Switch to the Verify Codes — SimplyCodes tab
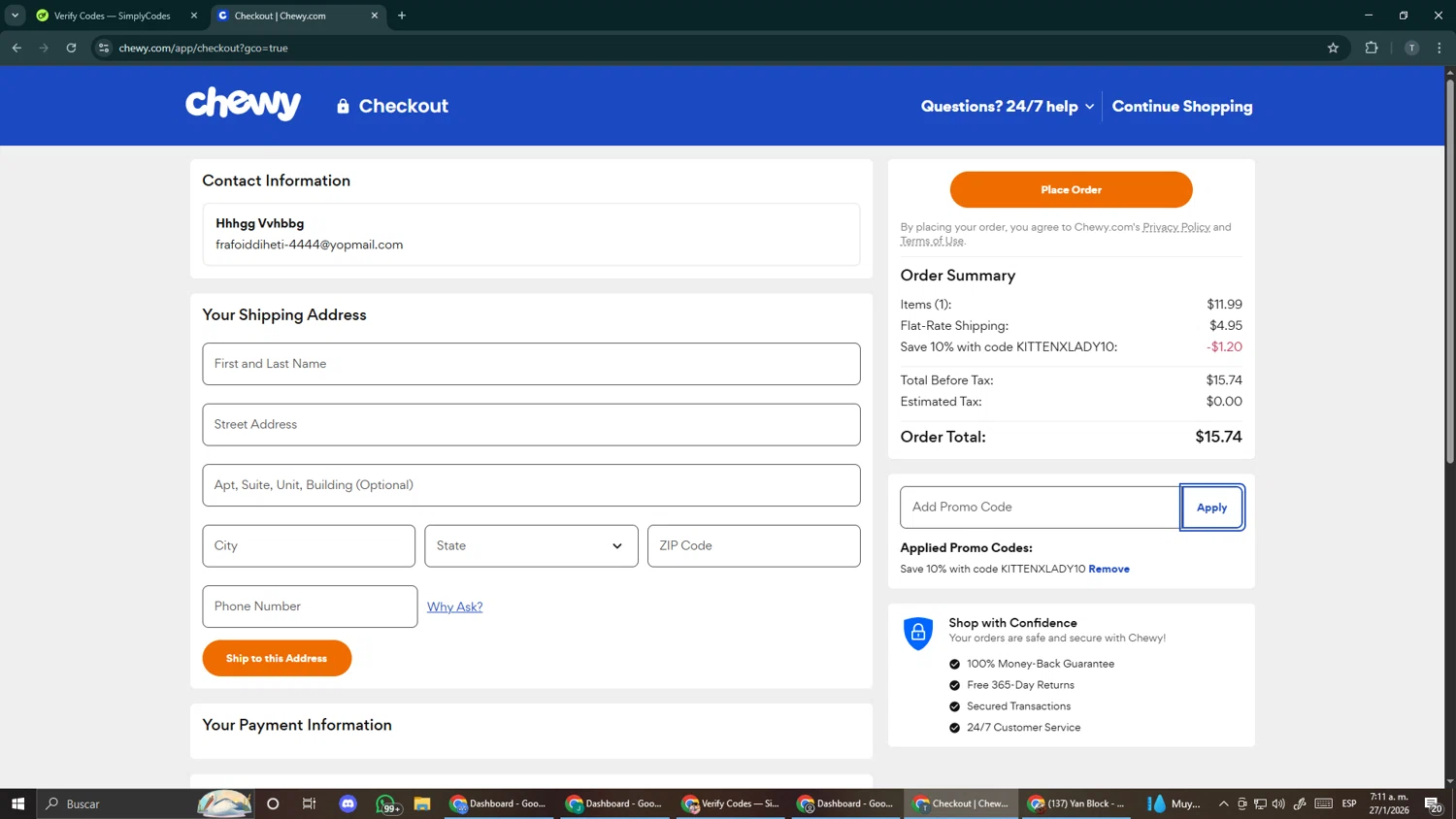Viewport: 1456px width, 819px height. [x=112, y=16]
